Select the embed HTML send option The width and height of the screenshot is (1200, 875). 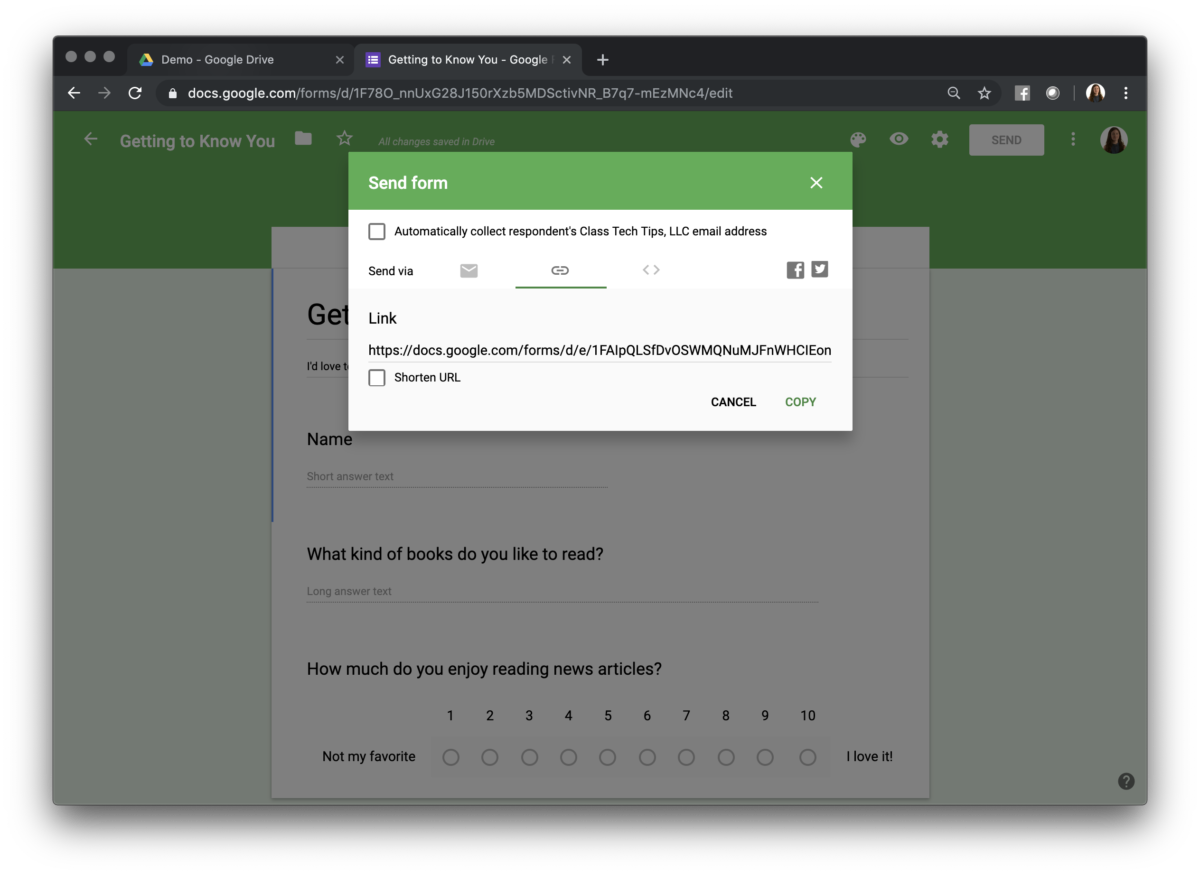click(651, 270)
